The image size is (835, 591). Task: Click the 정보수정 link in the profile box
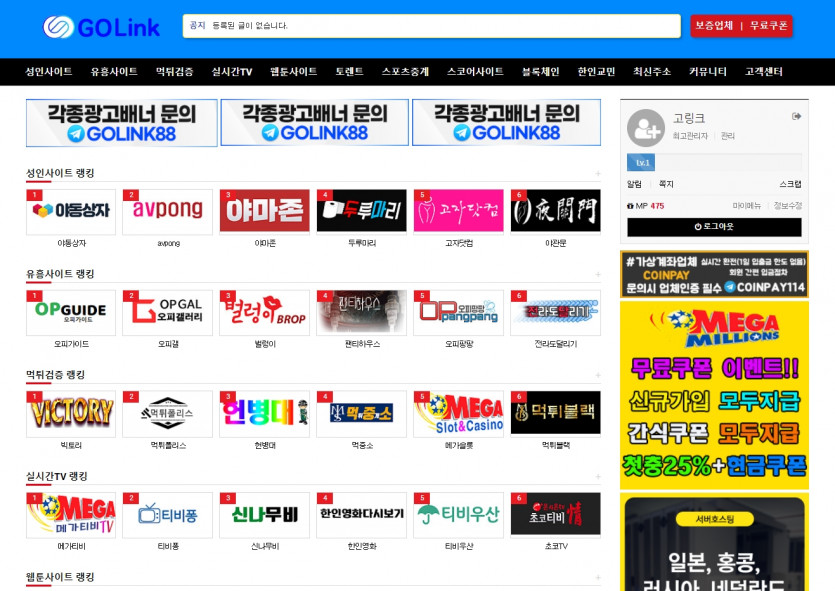[x=788, y=206]
